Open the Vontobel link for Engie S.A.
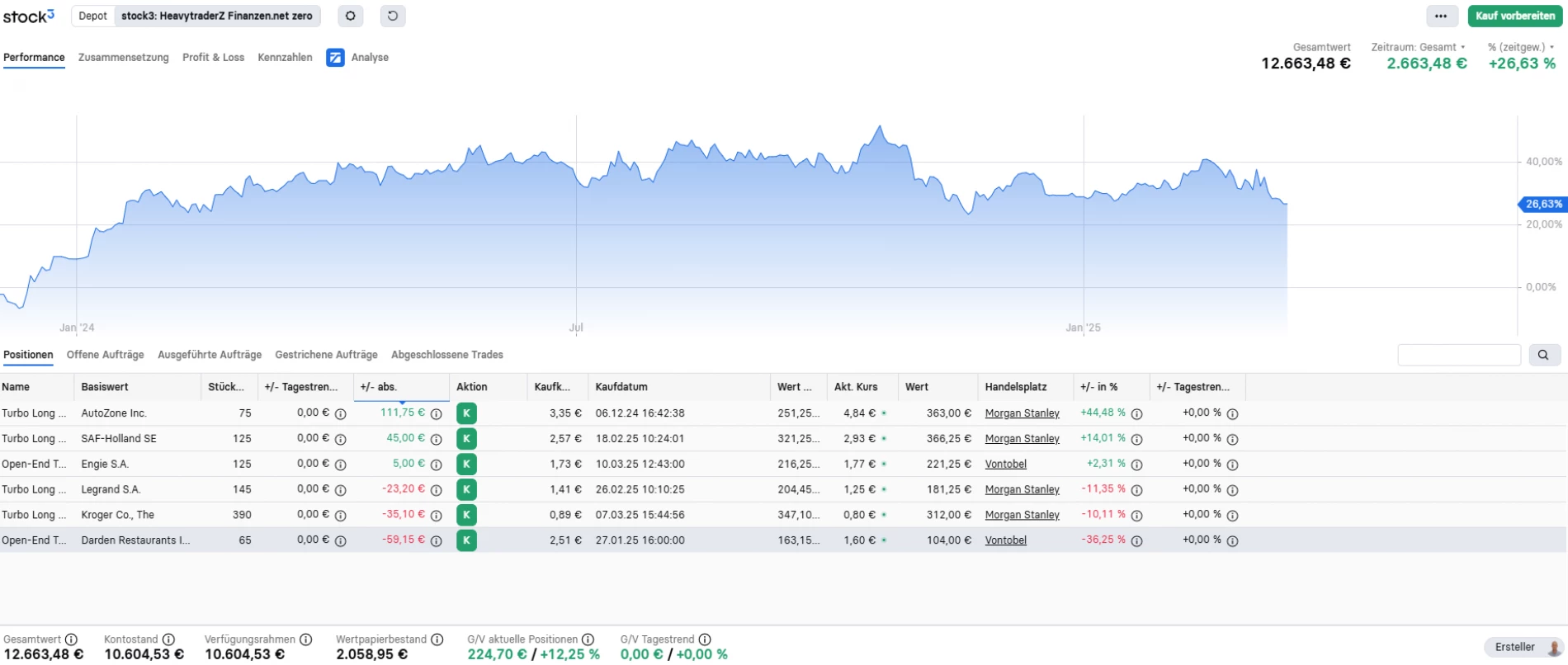This screenshot has height=665, width=1568. click(1005, 465)
